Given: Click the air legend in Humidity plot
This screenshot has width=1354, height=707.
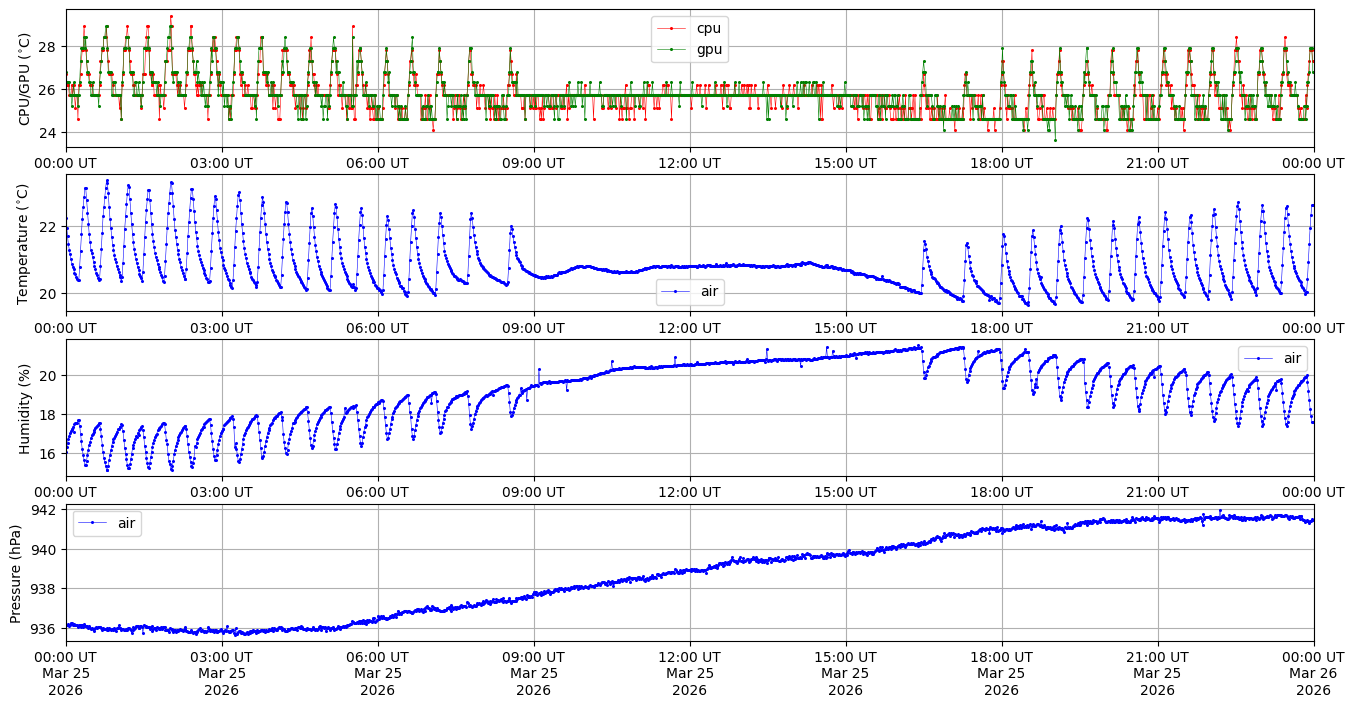Looking at the screenshot, I should coord(1272,358).
